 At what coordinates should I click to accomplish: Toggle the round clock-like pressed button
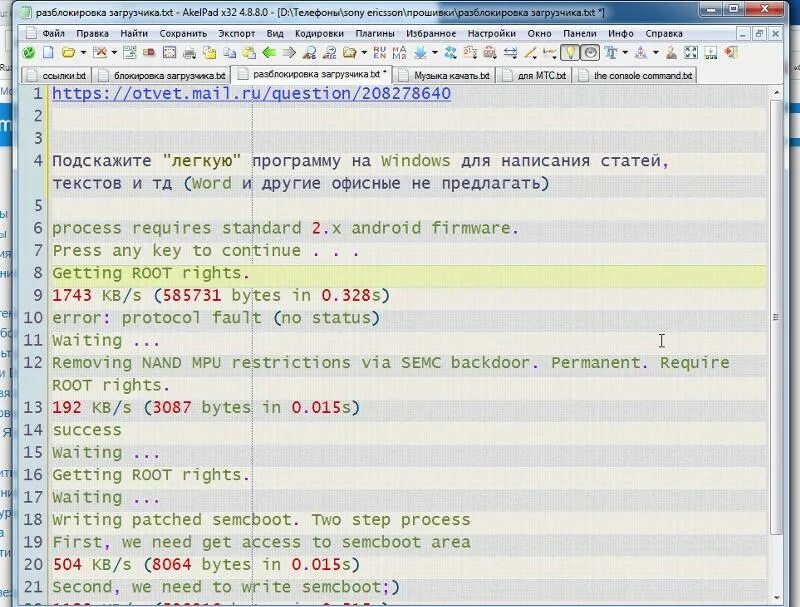pyautogui.click(x=590, y=53)
